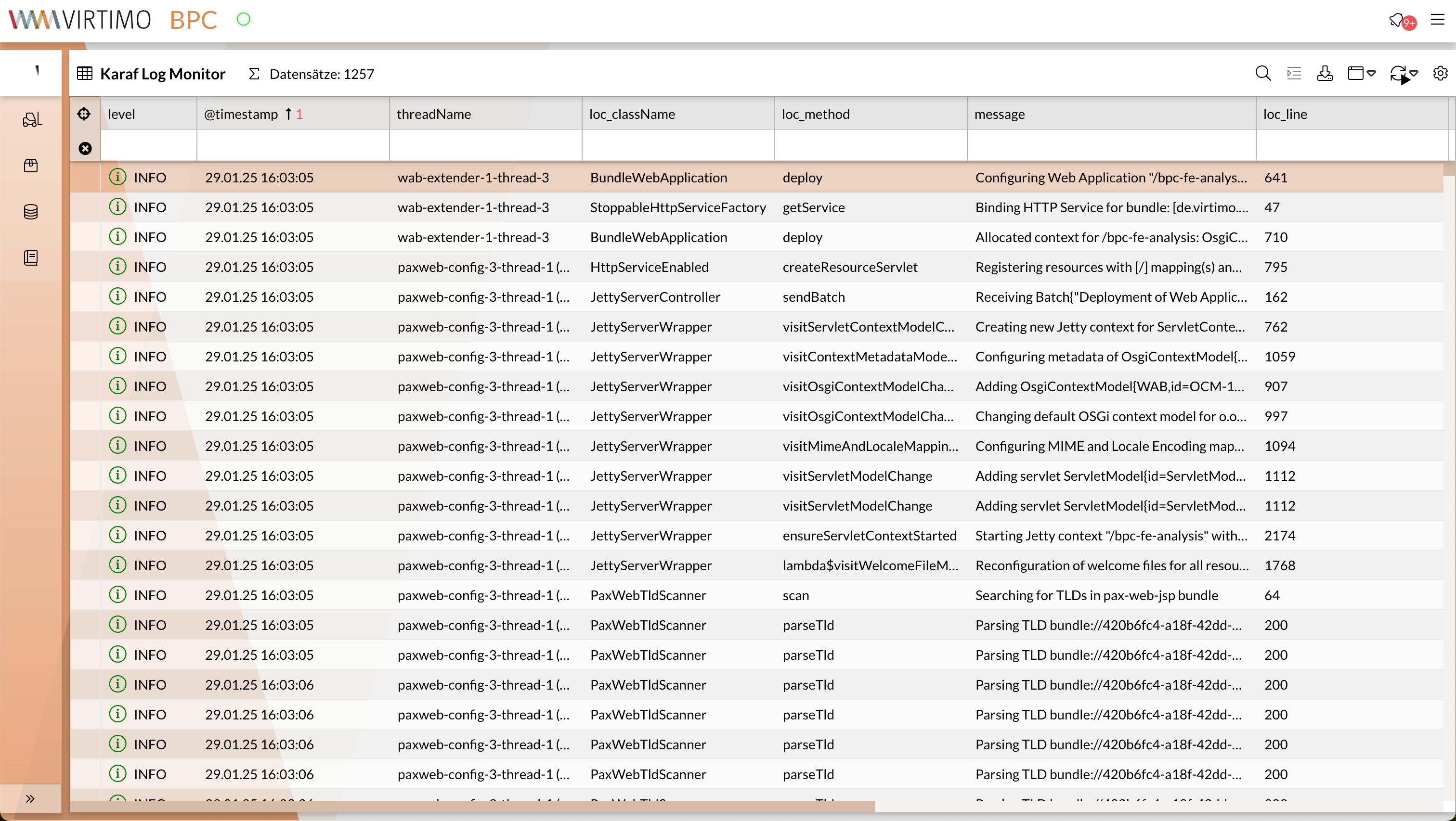Screen dimensions: 1456x821
Task: Expand the sidebar with the double chevron
Action: click(x=30, y=798)
